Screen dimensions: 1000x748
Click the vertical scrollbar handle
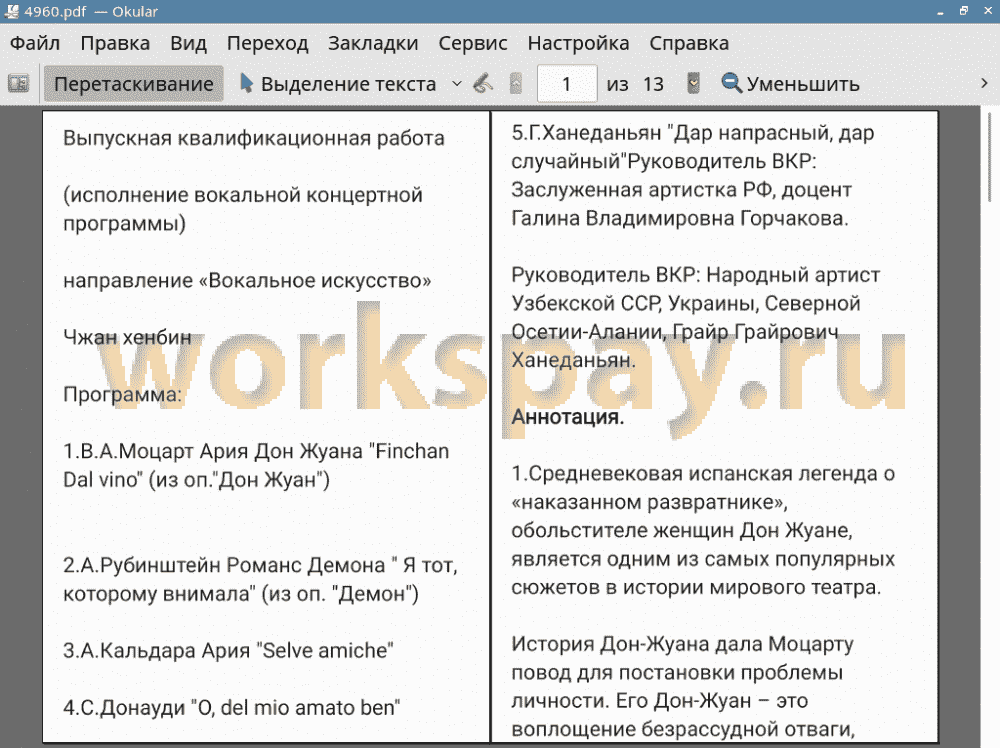(x=989, y=157)
